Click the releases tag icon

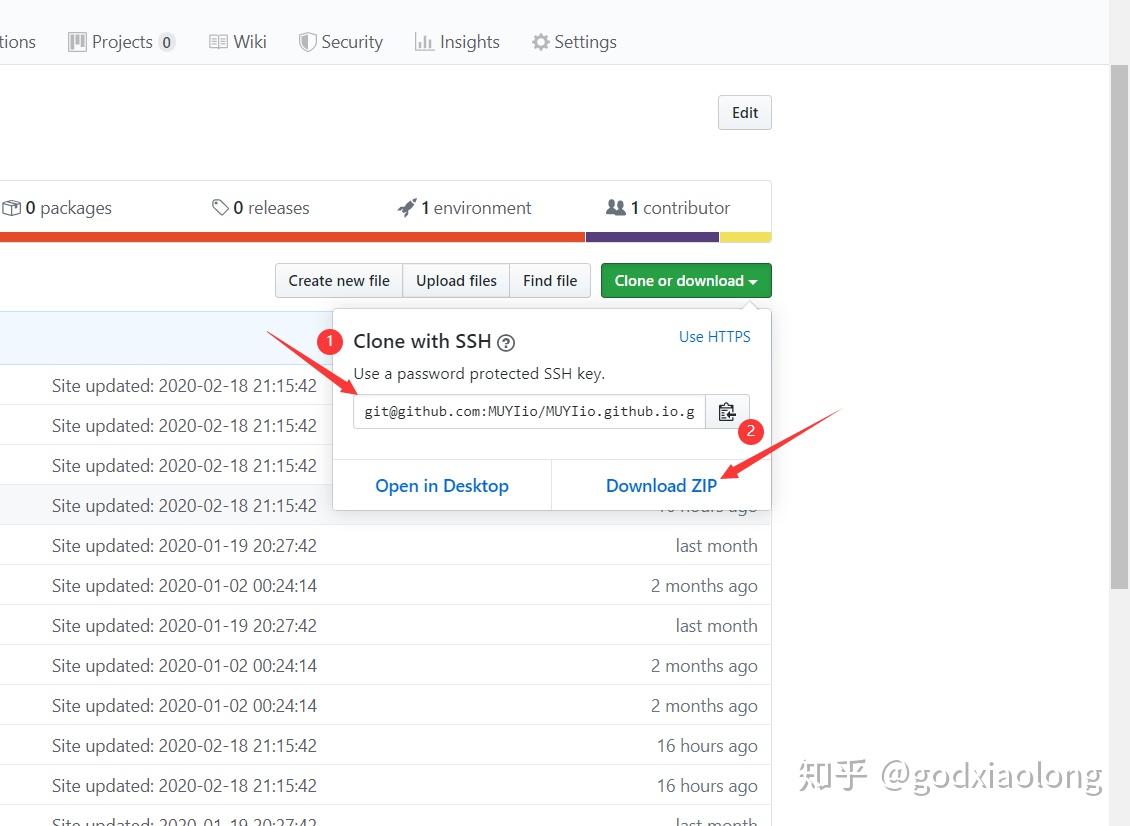[x=222, y=207]
